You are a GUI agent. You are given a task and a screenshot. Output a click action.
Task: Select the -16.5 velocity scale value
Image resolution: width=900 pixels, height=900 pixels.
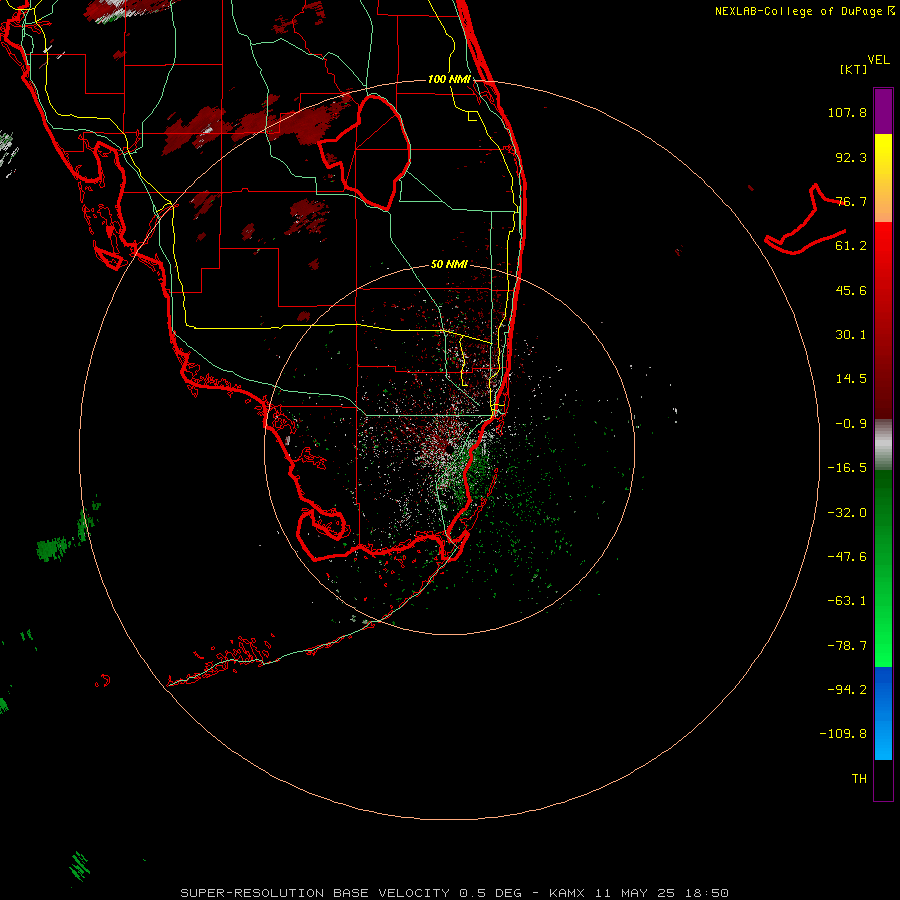point(847,468)
